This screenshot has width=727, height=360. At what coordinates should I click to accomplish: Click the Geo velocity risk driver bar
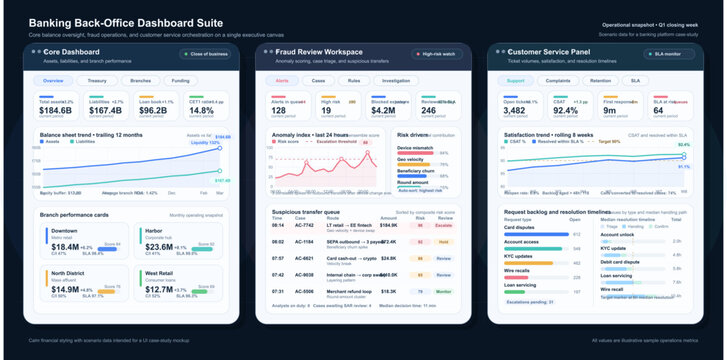414,164
